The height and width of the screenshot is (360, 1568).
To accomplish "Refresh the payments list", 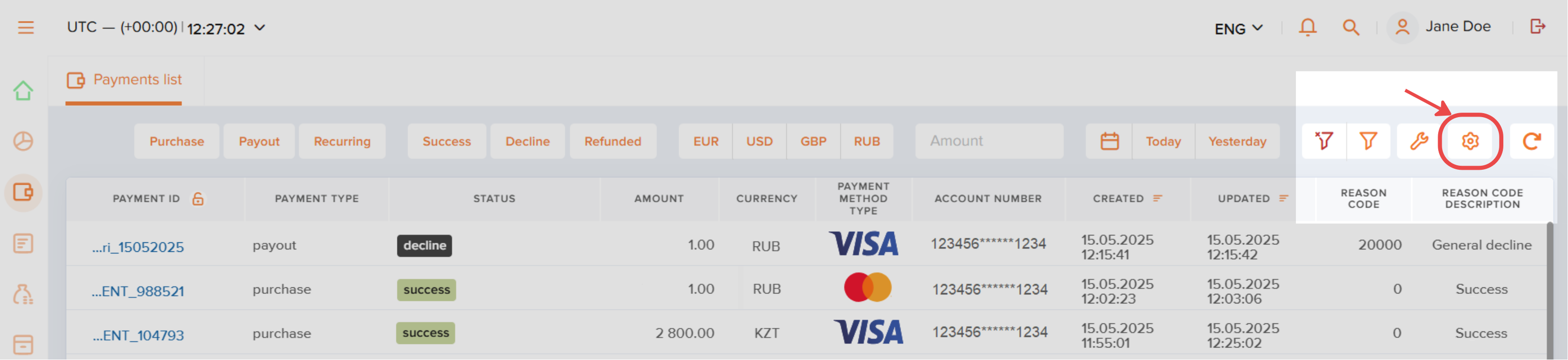I will tap(1531, 141).
